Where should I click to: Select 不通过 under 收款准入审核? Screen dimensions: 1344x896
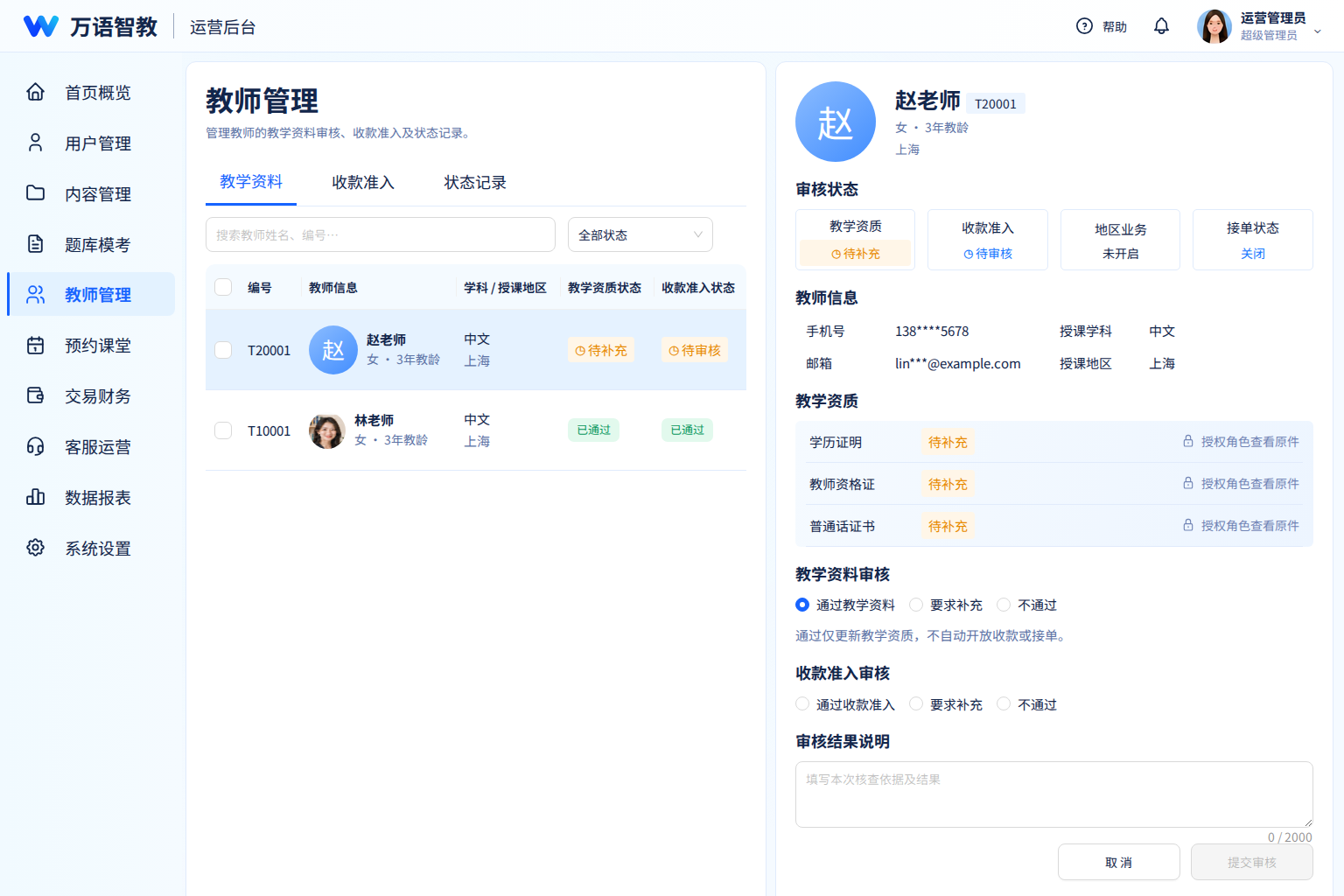[1027, 704]
